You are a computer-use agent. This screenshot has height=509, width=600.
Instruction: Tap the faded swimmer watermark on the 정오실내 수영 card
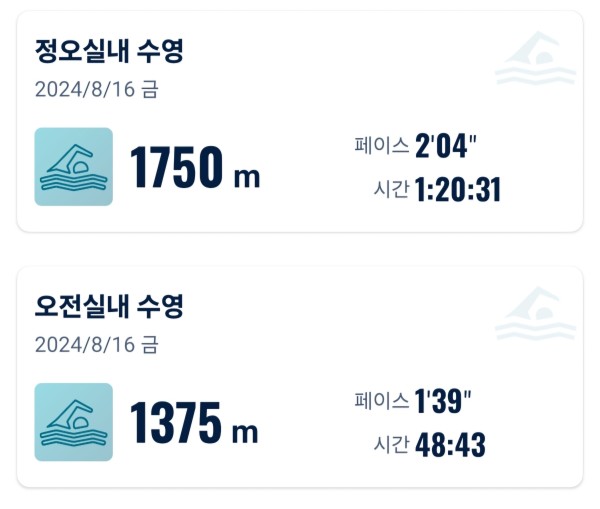536,58
